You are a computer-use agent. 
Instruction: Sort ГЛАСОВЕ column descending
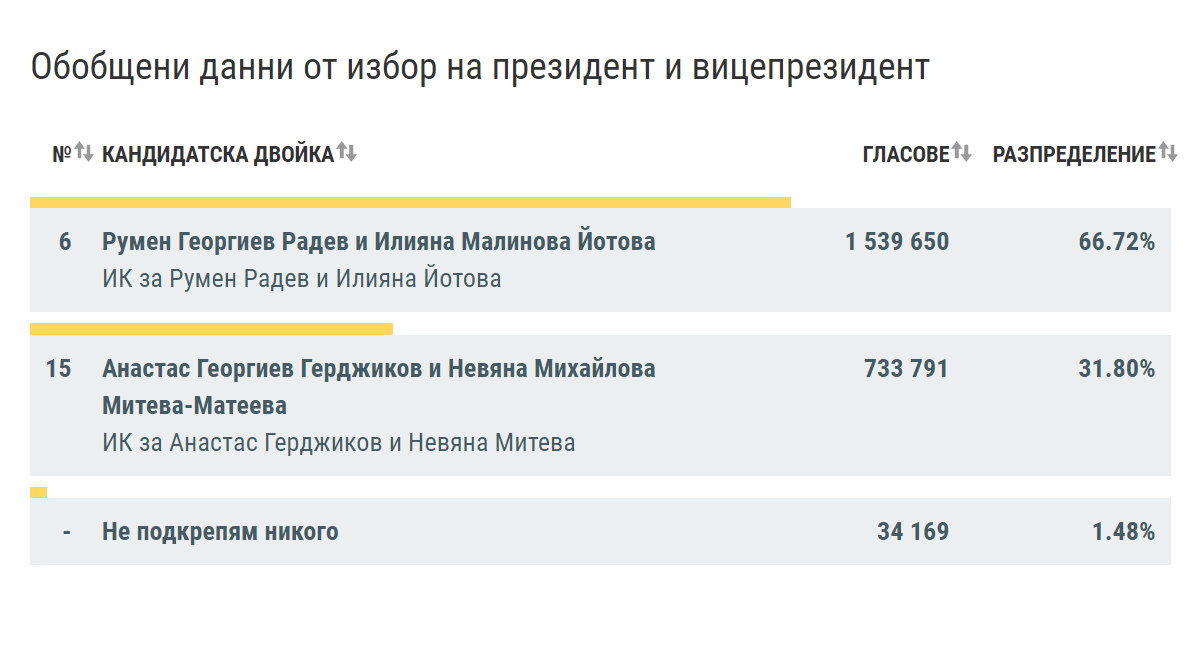point(966,153)
